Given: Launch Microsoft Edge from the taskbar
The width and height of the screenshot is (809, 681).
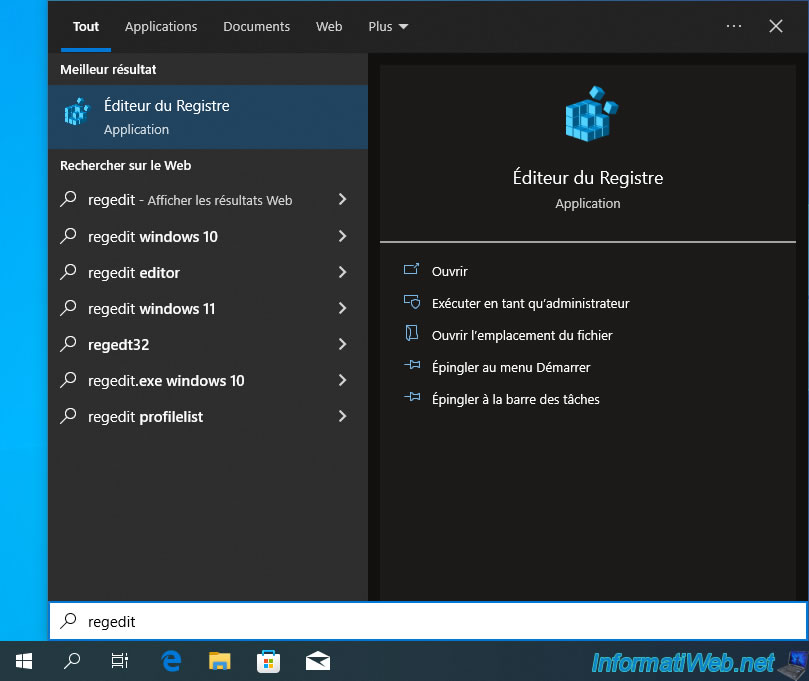Looking at the screenshot, I should point(171,661).
